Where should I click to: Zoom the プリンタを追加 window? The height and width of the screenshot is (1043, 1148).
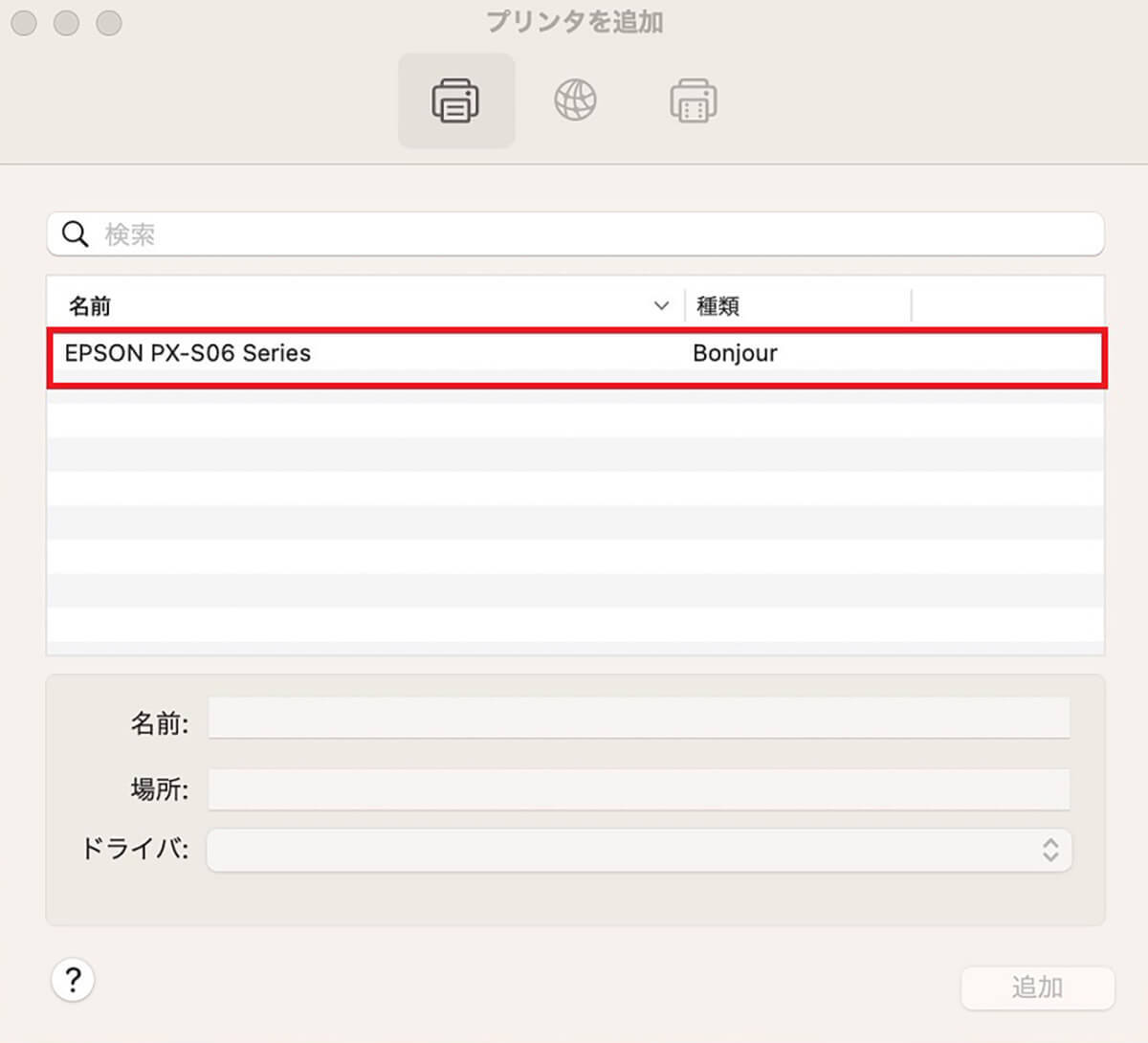click(109, 23)
